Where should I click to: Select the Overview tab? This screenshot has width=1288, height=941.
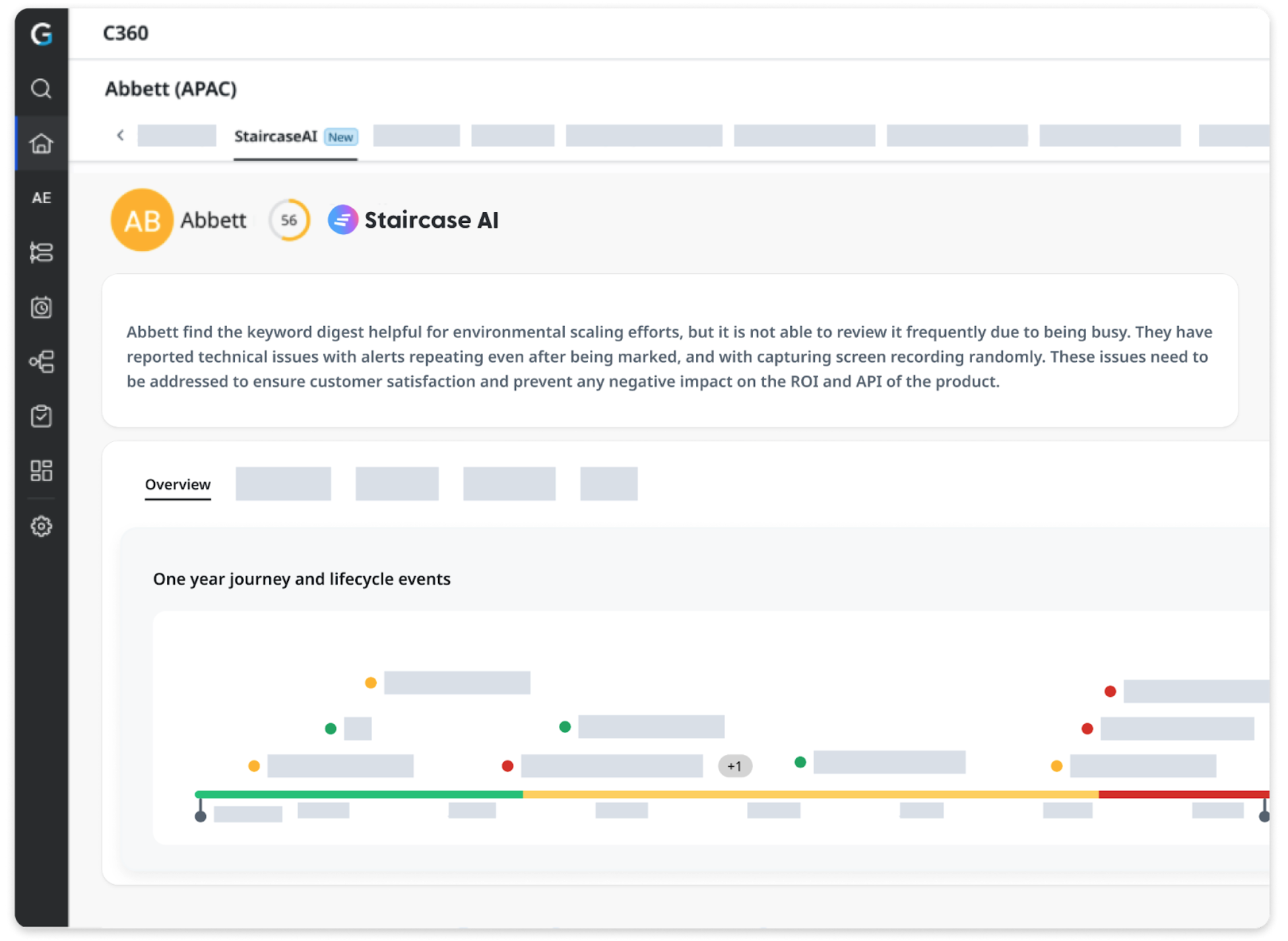(177, 484)
